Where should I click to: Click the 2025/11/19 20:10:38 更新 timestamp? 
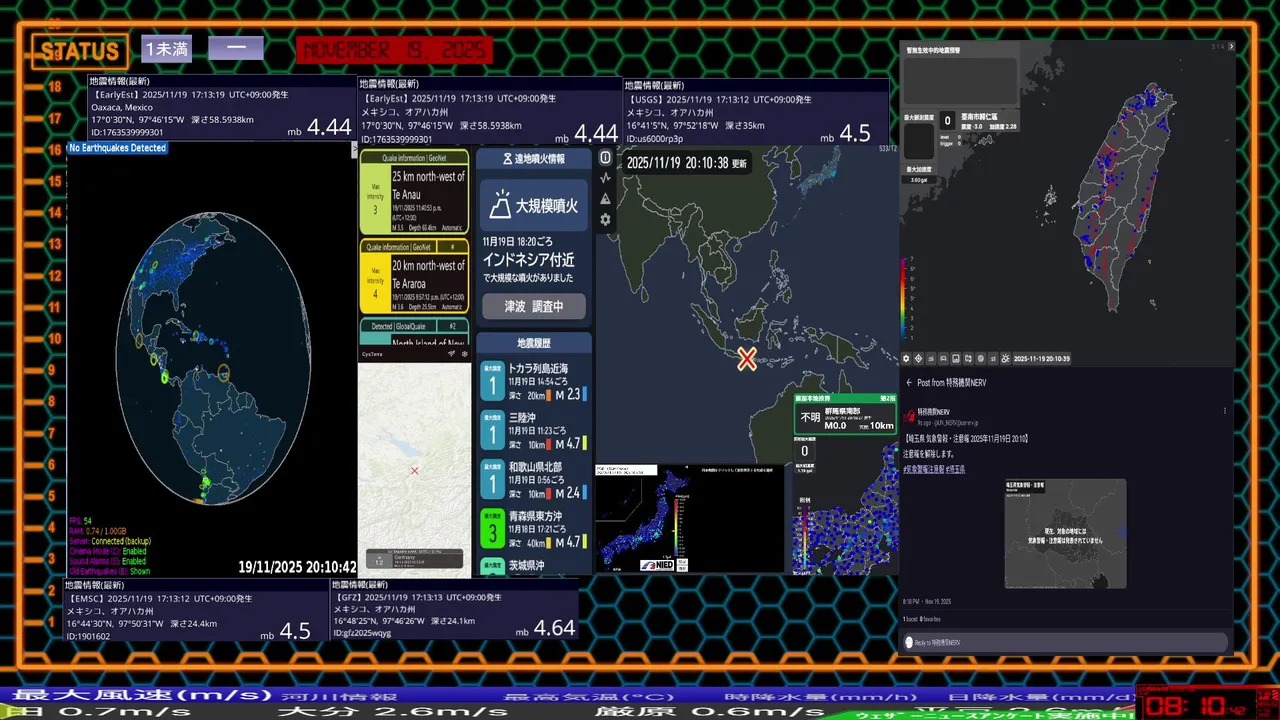(x=686, y=162)
